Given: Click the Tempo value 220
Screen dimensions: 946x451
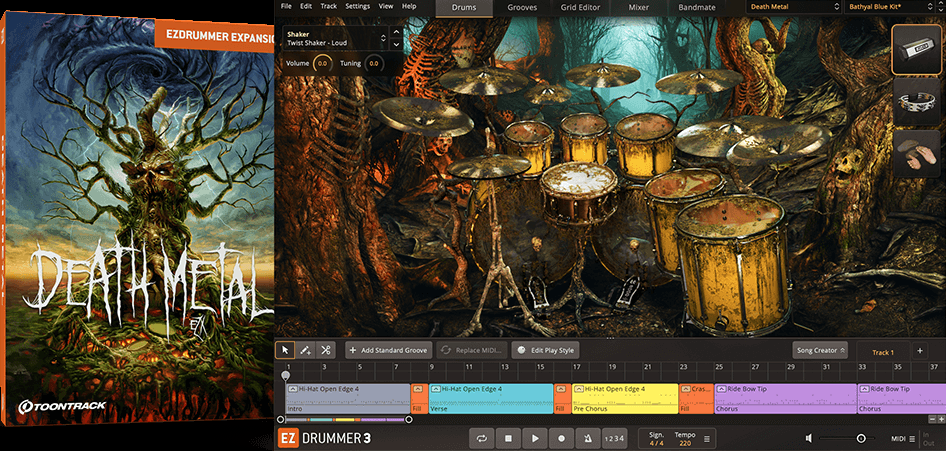Looking at the screenshot, I should tap(685, 443).
